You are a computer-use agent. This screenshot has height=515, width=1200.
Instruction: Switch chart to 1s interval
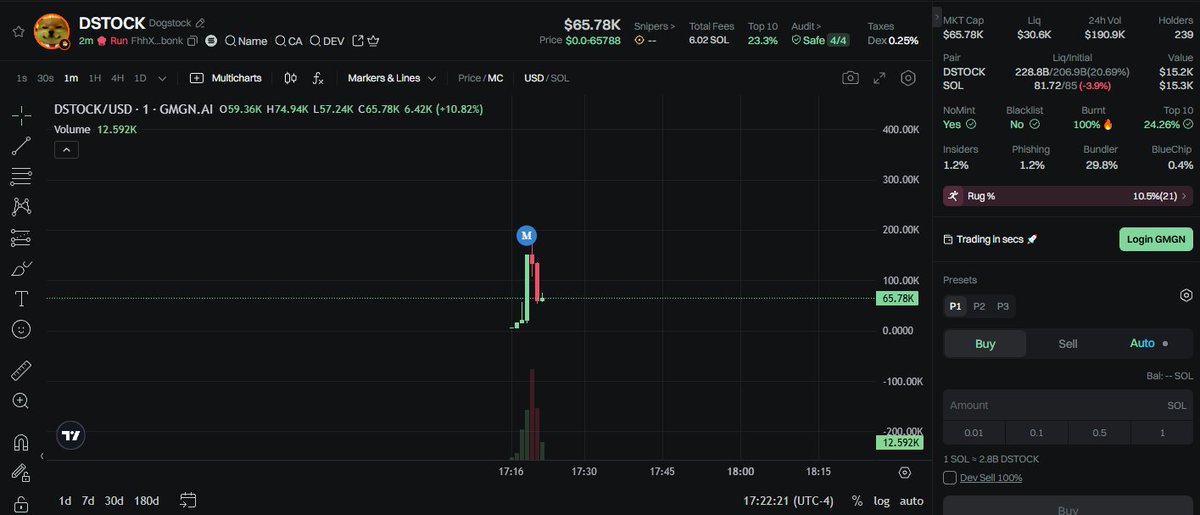22,78
